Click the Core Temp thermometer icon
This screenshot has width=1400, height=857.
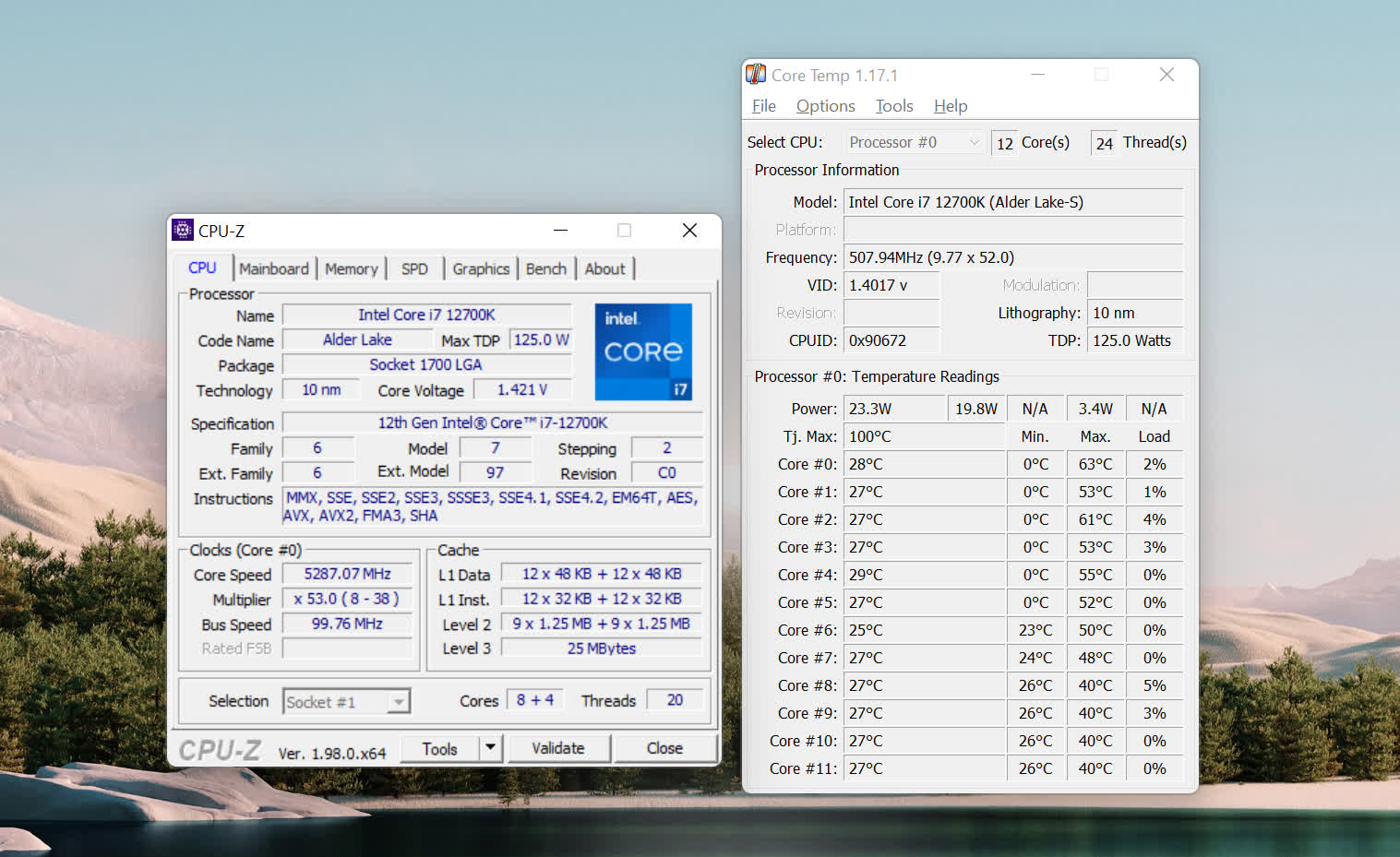point(756,75)
